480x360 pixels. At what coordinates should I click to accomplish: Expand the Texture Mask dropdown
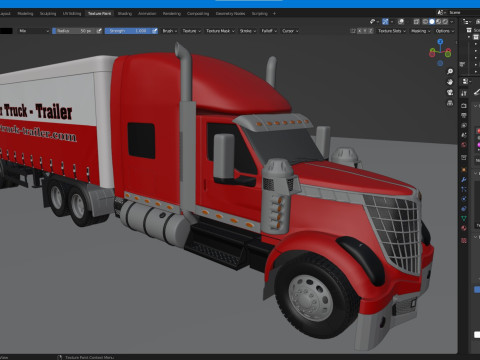tap(220, 31)
